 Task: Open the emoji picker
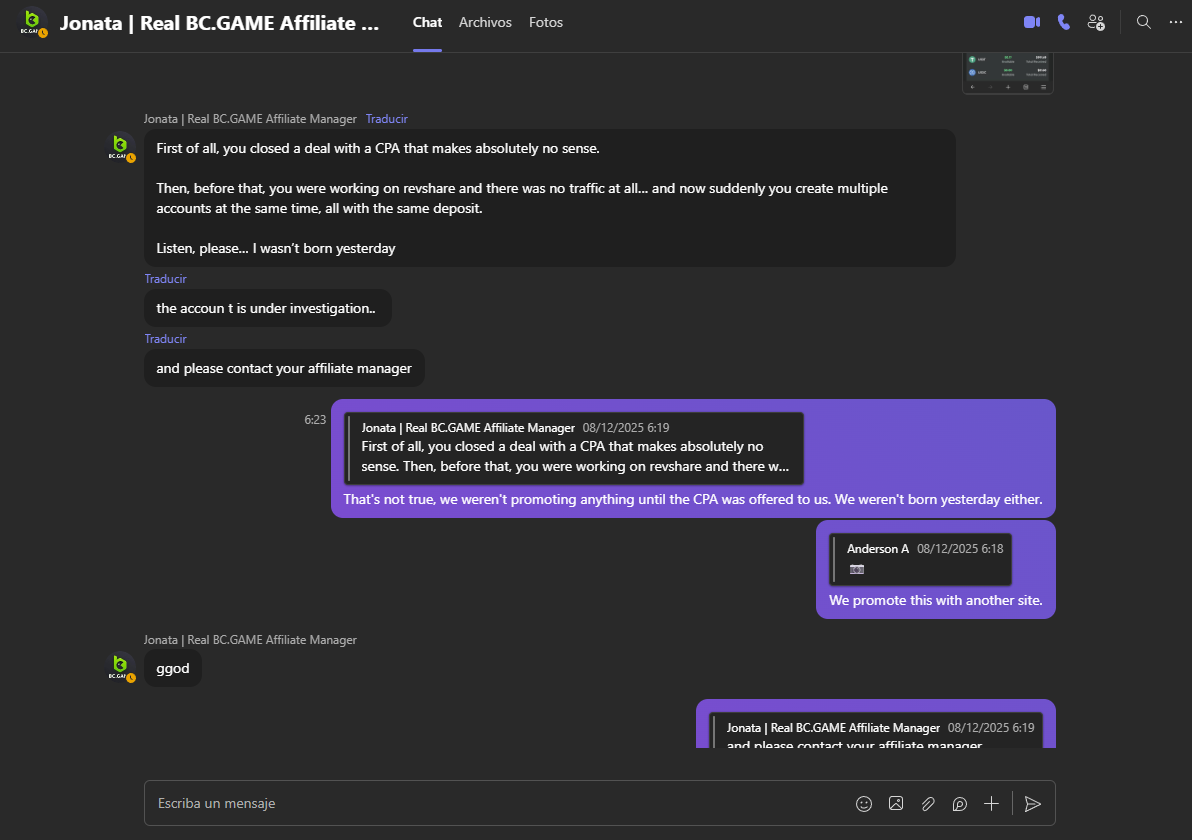863,803
